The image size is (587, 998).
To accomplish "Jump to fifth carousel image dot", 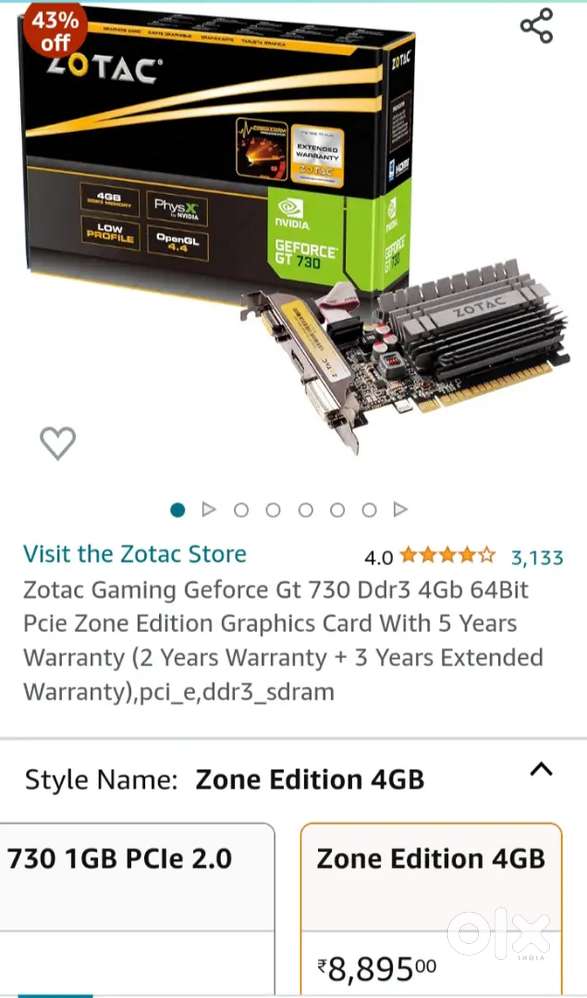I will point(306,510).
